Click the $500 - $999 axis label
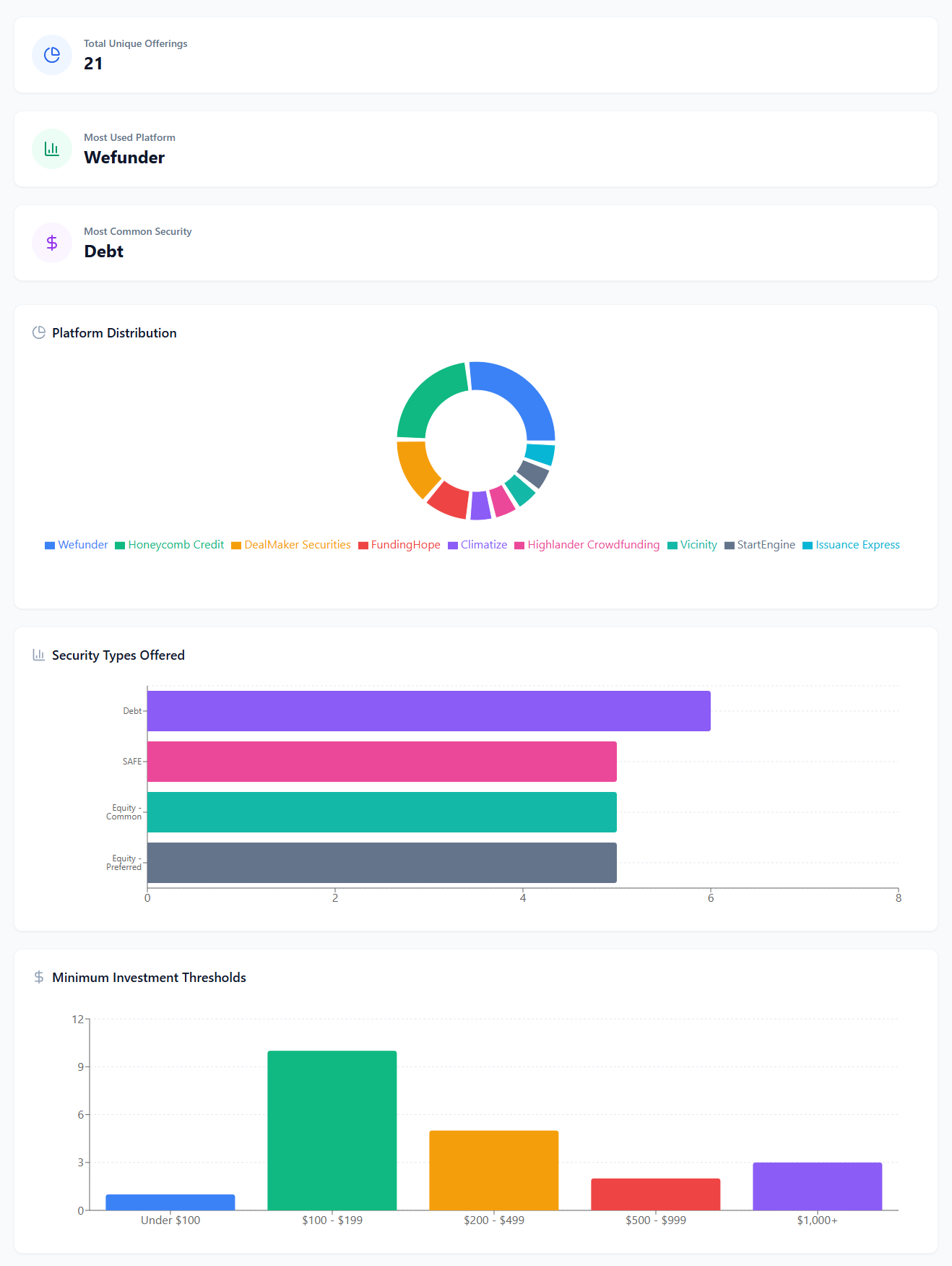The width and height of the screenshot is (952, 1266). 656,1220
